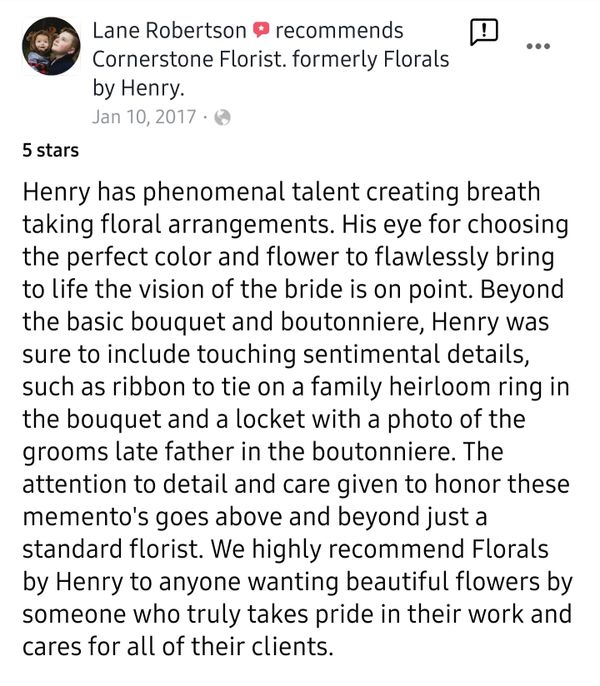The height and width of the screenshot is (686, 600).
Task: Click the "5 stars" rating label
Action: pos(51,151)
